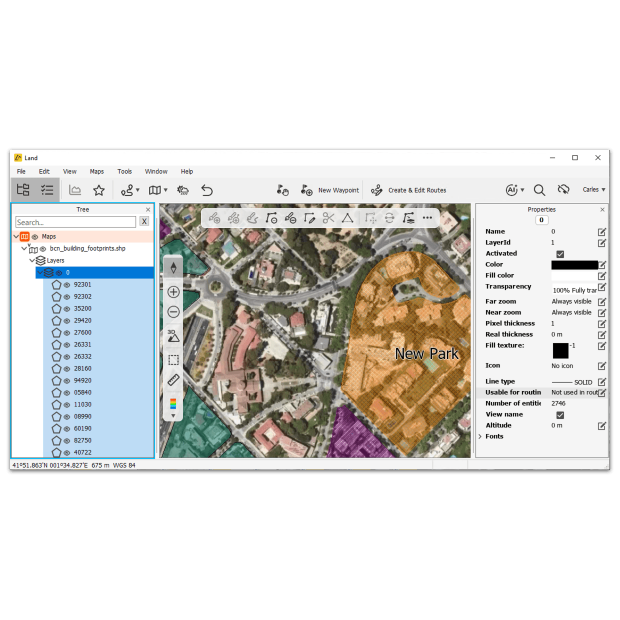The height and width of the screenshot is (620, 620).
Task: Click New Waypoint button
Action: (330, 191)
